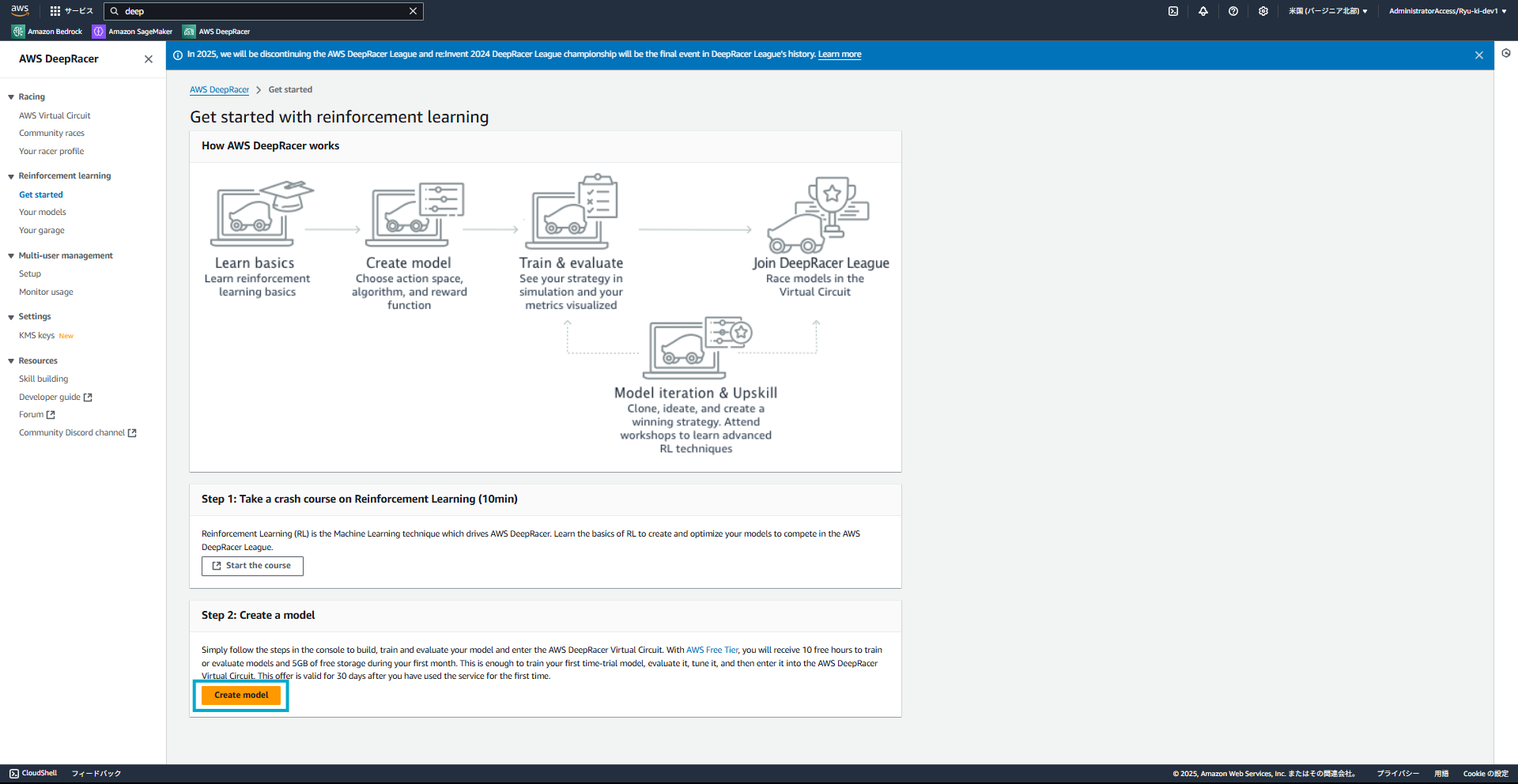This screenshot has width=1518, height=784.
Task: Open Your models page
Action: point(43,213)
